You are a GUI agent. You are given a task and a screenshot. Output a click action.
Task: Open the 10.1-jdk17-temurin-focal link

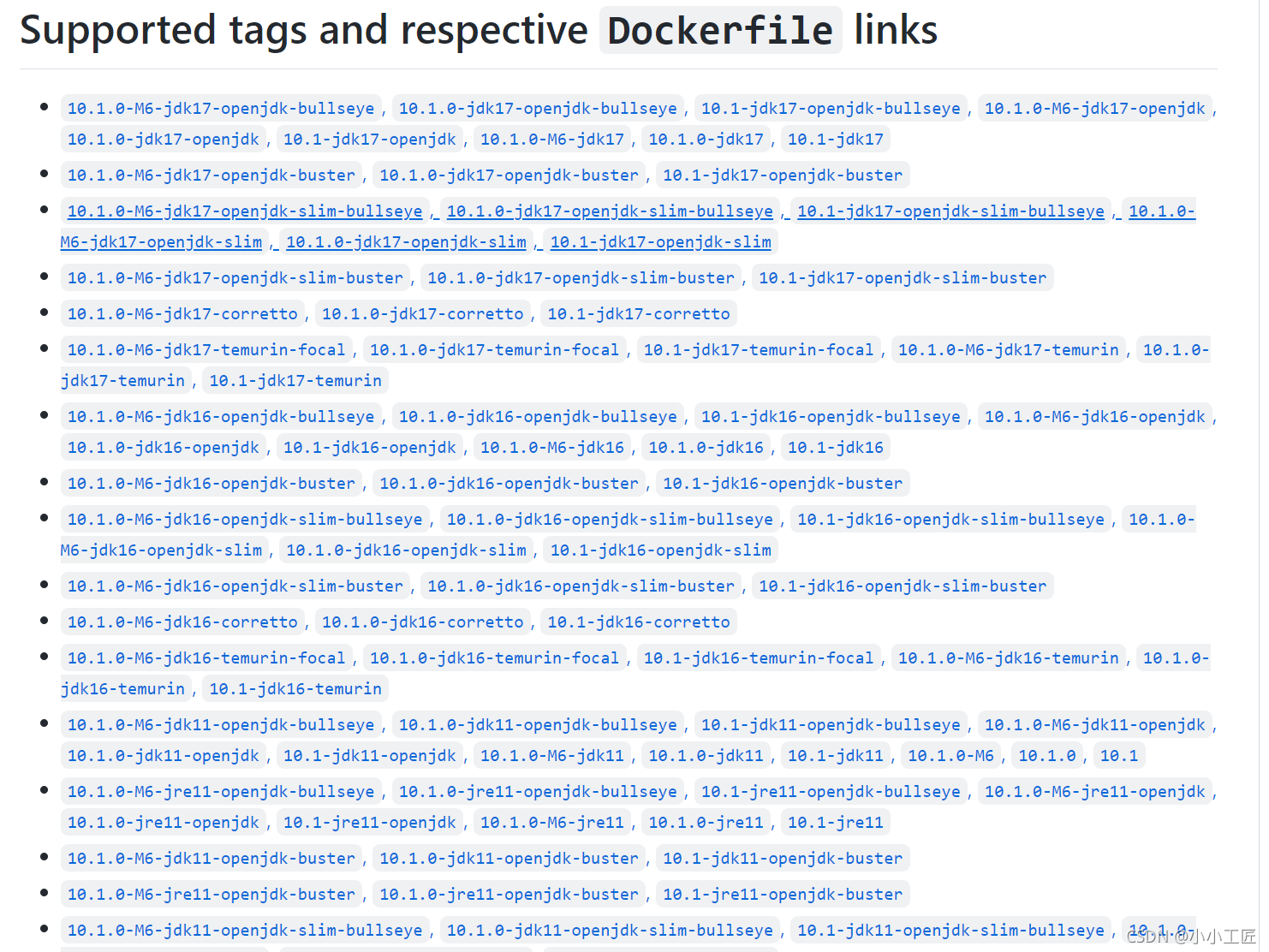pyautogui.click(x=758, y=350)
